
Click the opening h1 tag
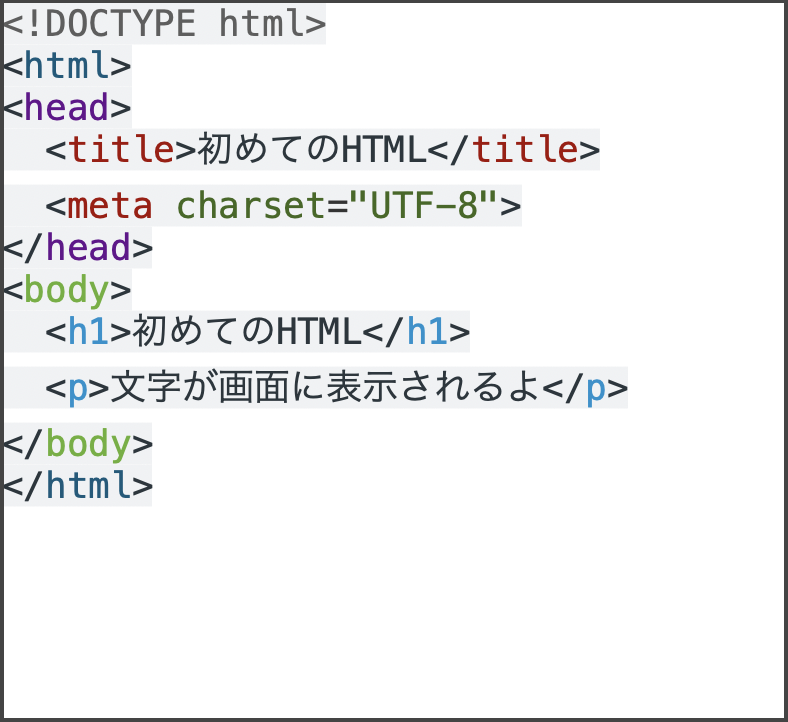pyautogui.click(x=88, y=331)
